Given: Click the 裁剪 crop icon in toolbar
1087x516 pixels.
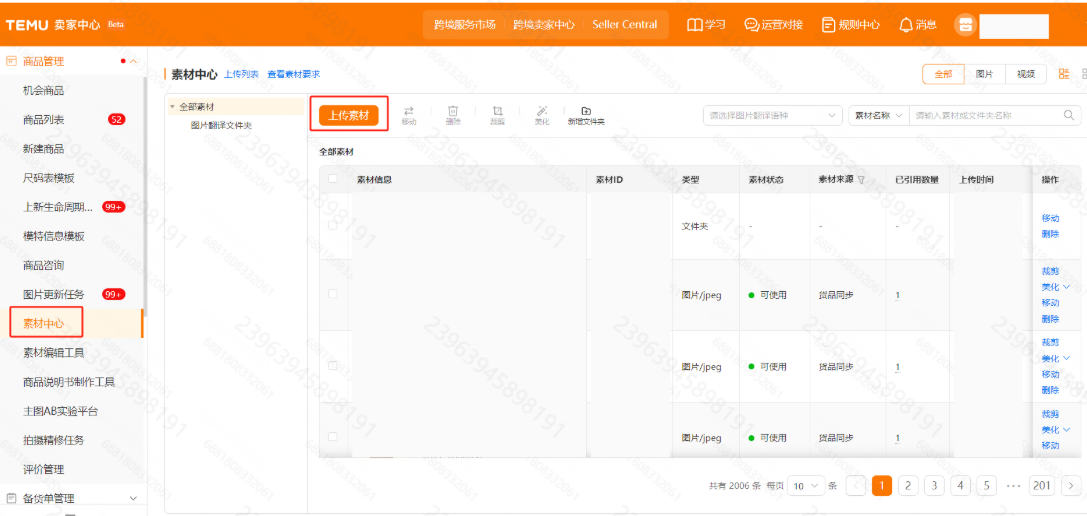Looking at the screenshot, I should [497, 110].
